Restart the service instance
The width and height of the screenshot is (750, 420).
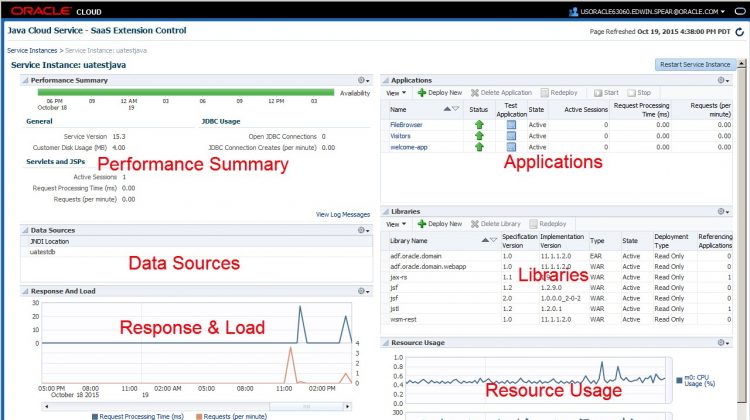coord(695,65)
